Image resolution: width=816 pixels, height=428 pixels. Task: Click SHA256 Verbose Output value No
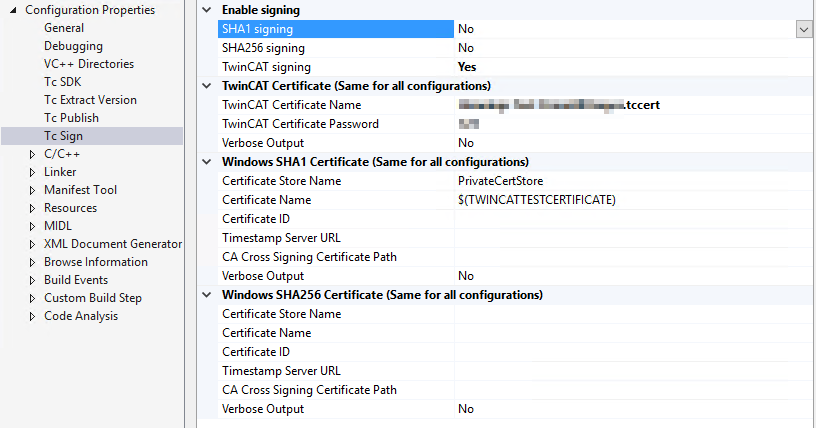(466, 409)
